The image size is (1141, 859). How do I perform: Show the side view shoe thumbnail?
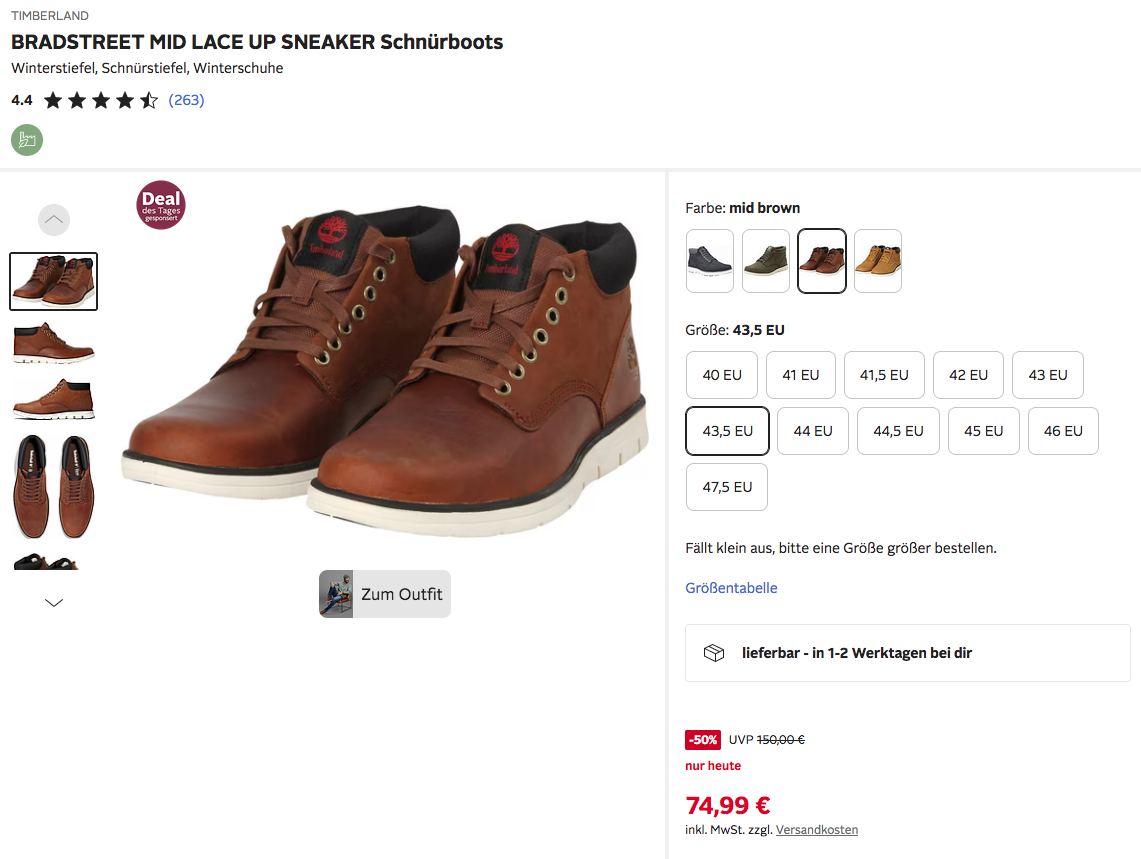pos(54,342)
